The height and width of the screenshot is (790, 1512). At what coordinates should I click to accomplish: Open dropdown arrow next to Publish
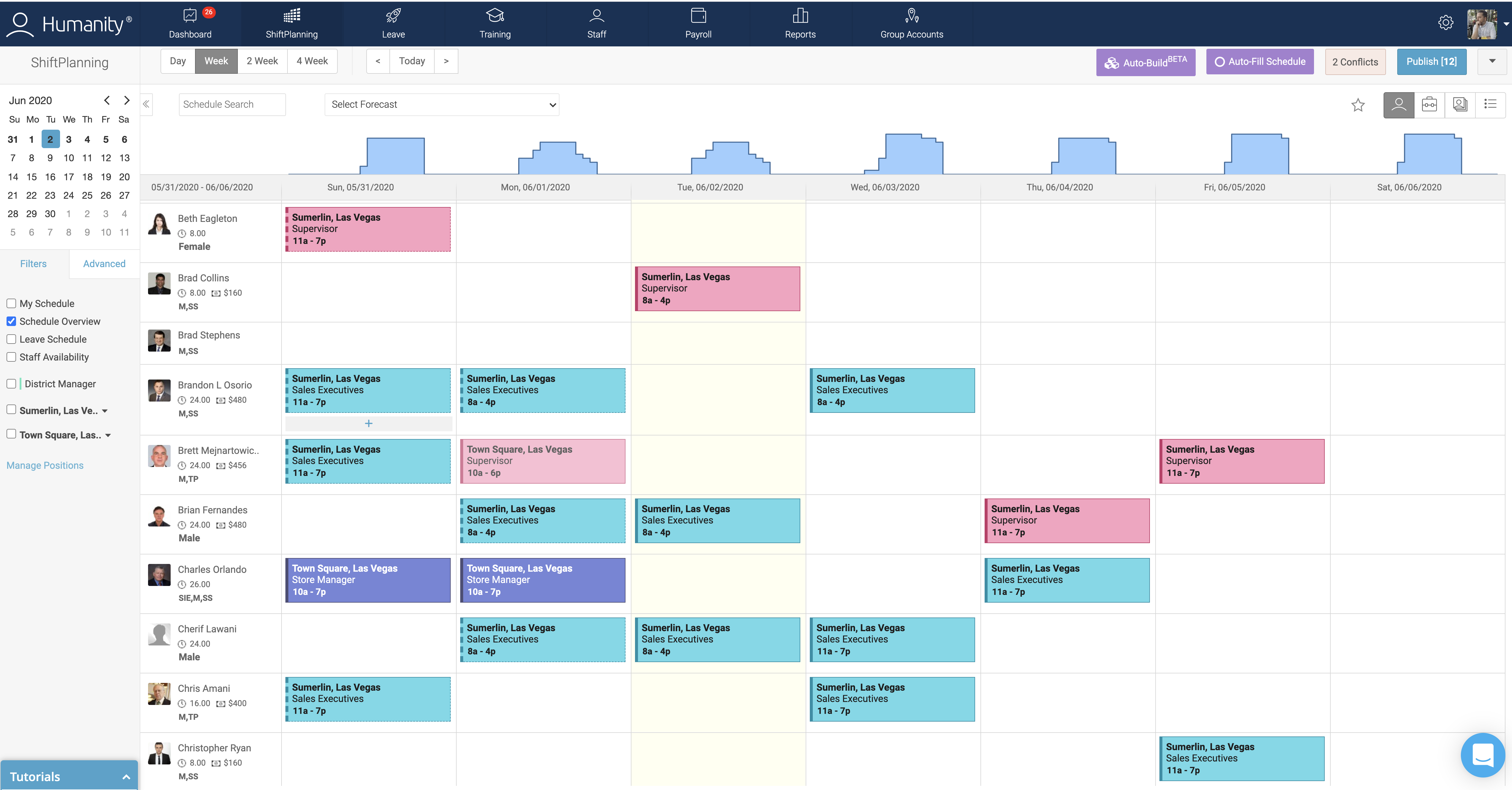tap(1492, 62)
